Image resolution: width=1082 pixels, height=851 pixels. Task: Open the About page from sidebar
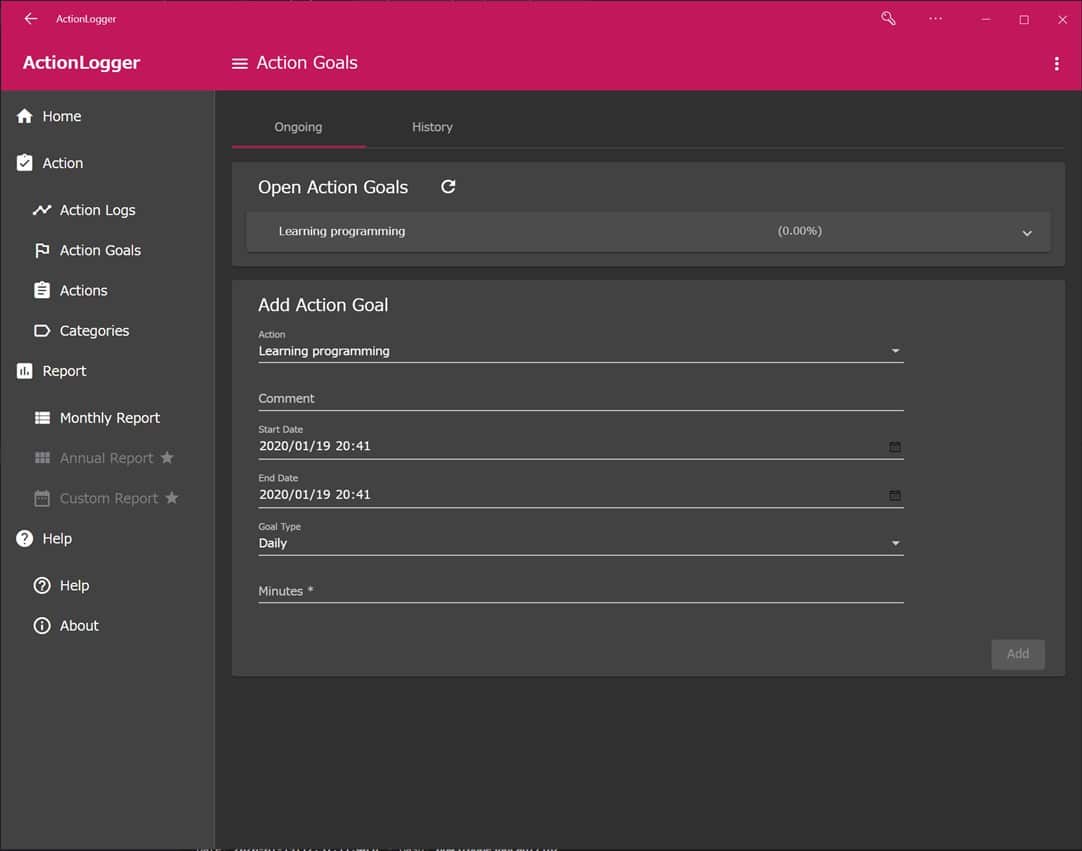[79, 626]
